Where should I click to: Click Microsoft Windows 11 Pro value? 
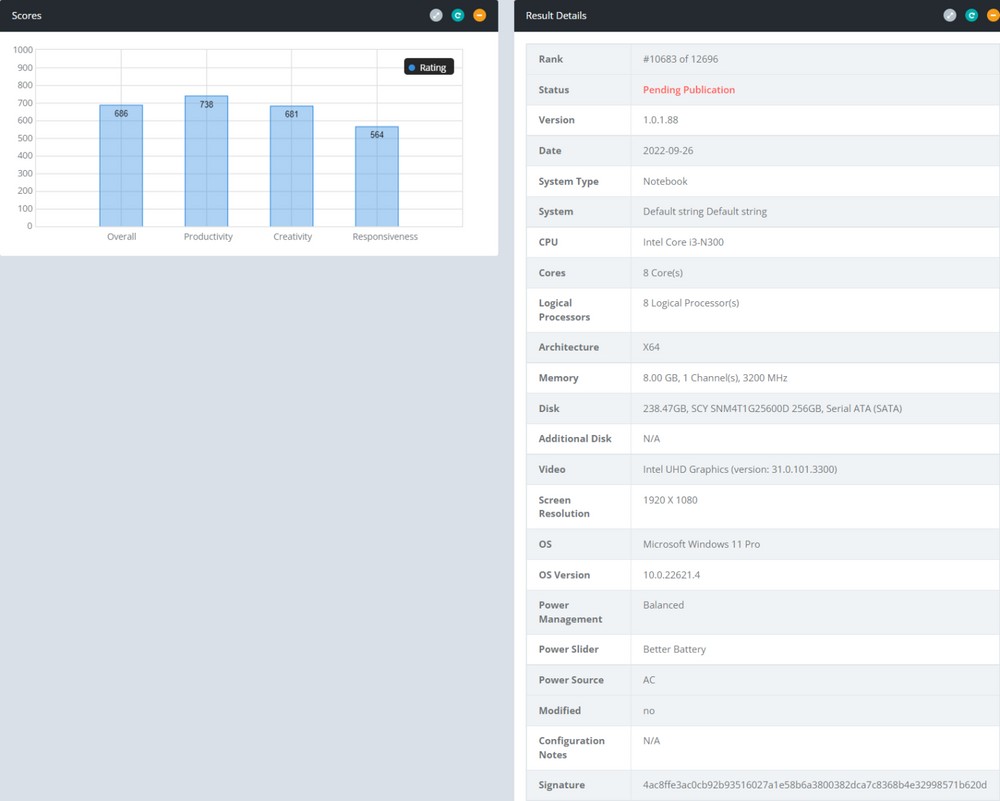pyautogui.click(x=702, y=545)
